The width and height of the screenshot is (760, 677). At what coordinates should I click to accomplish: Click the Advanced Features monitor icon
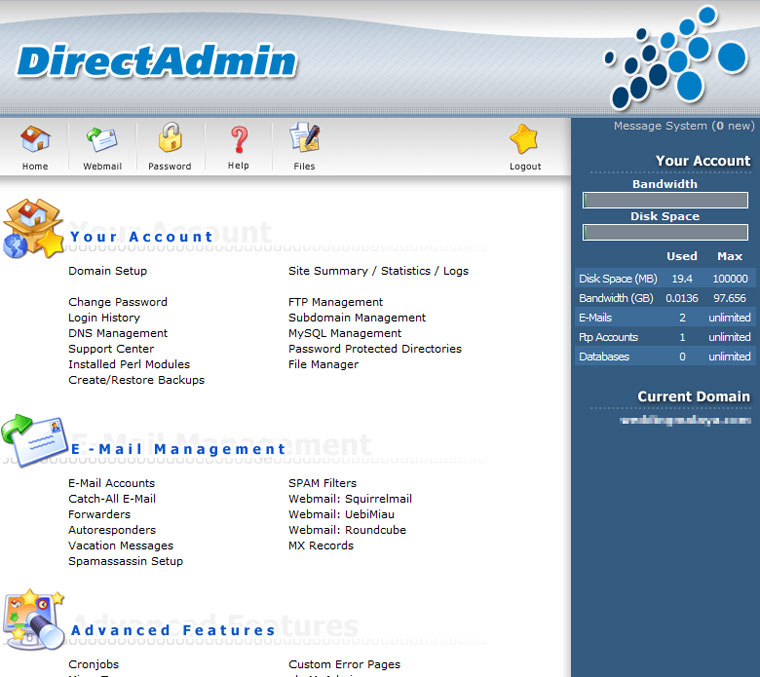33,620
